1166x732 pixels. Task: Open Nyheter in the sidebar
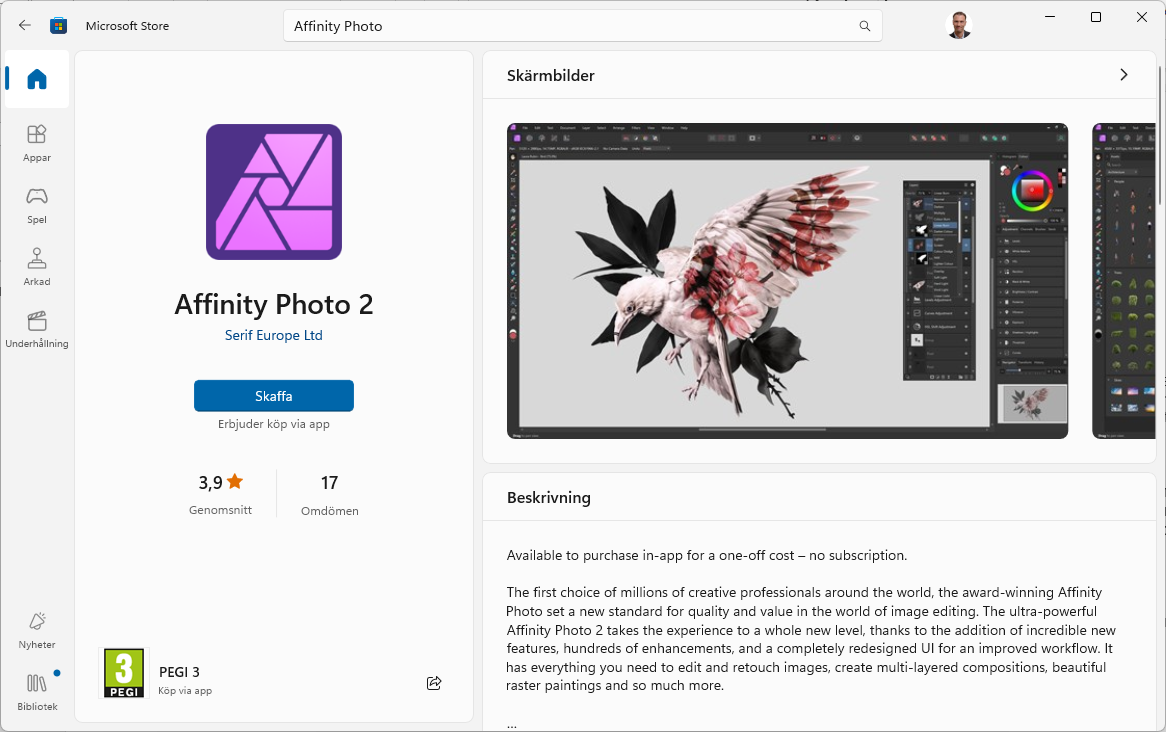(37, 630)
